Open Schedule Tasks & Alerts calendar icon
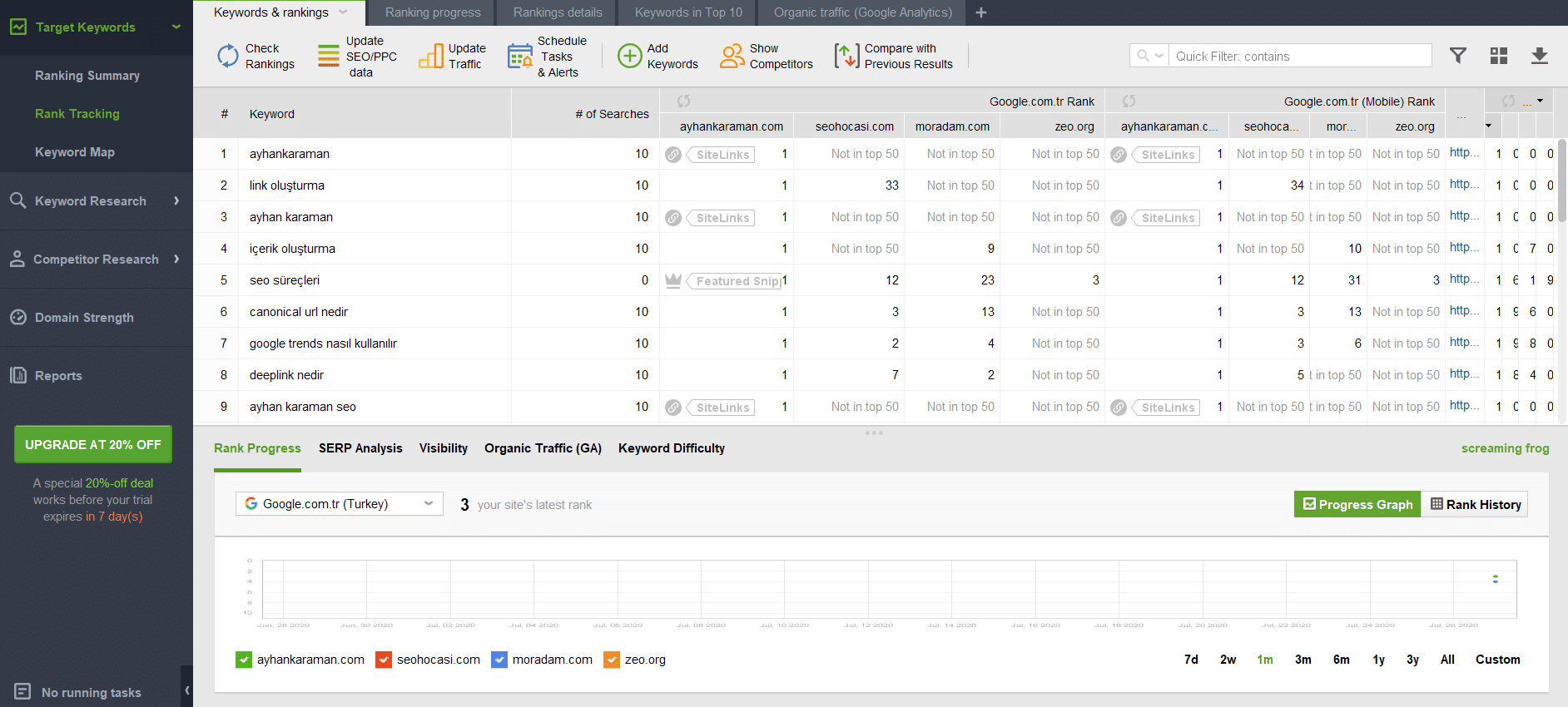 520,56
